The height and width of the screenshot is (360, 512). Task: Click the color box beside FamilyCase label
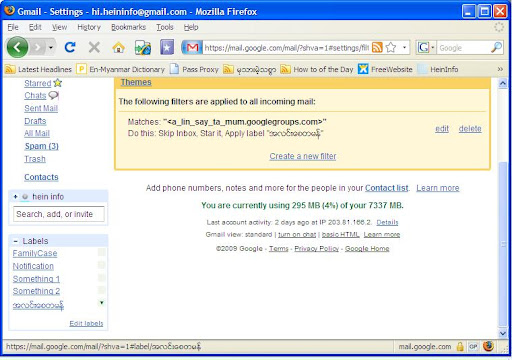click(x=102, y=252)
